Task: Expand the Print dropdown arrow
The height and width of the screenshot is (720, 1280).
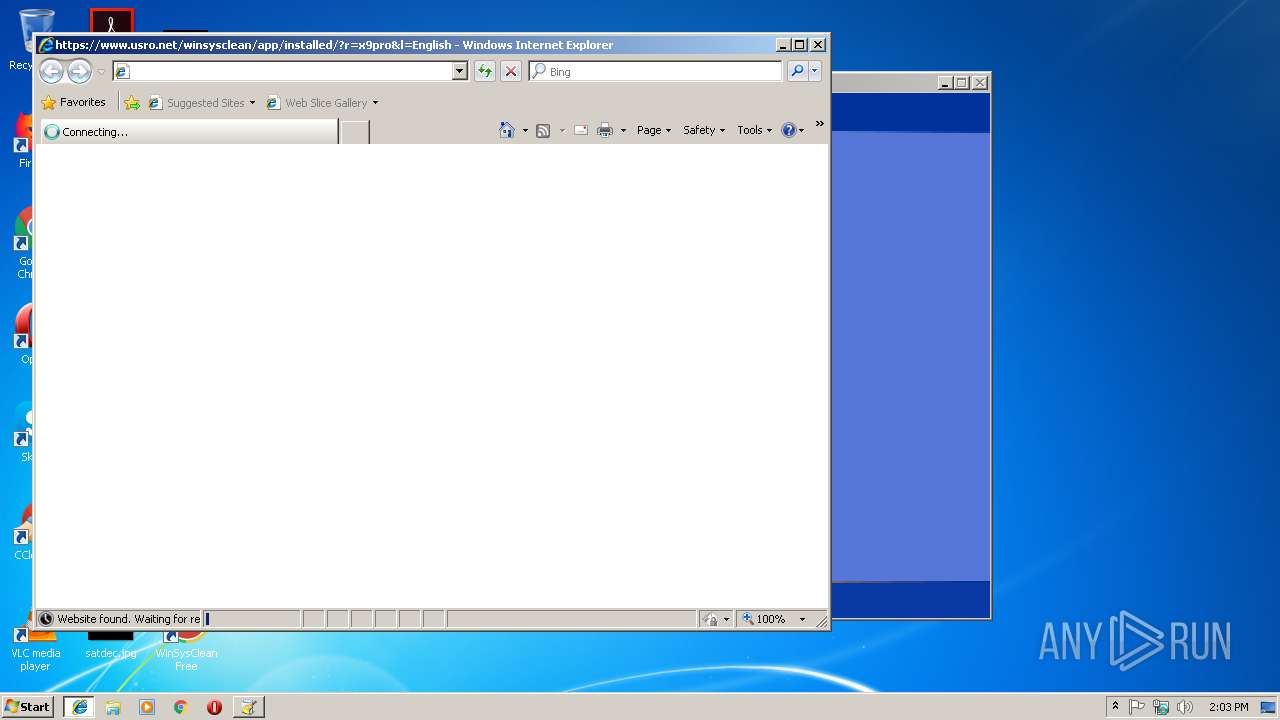Action: click(x=623, y=131)
